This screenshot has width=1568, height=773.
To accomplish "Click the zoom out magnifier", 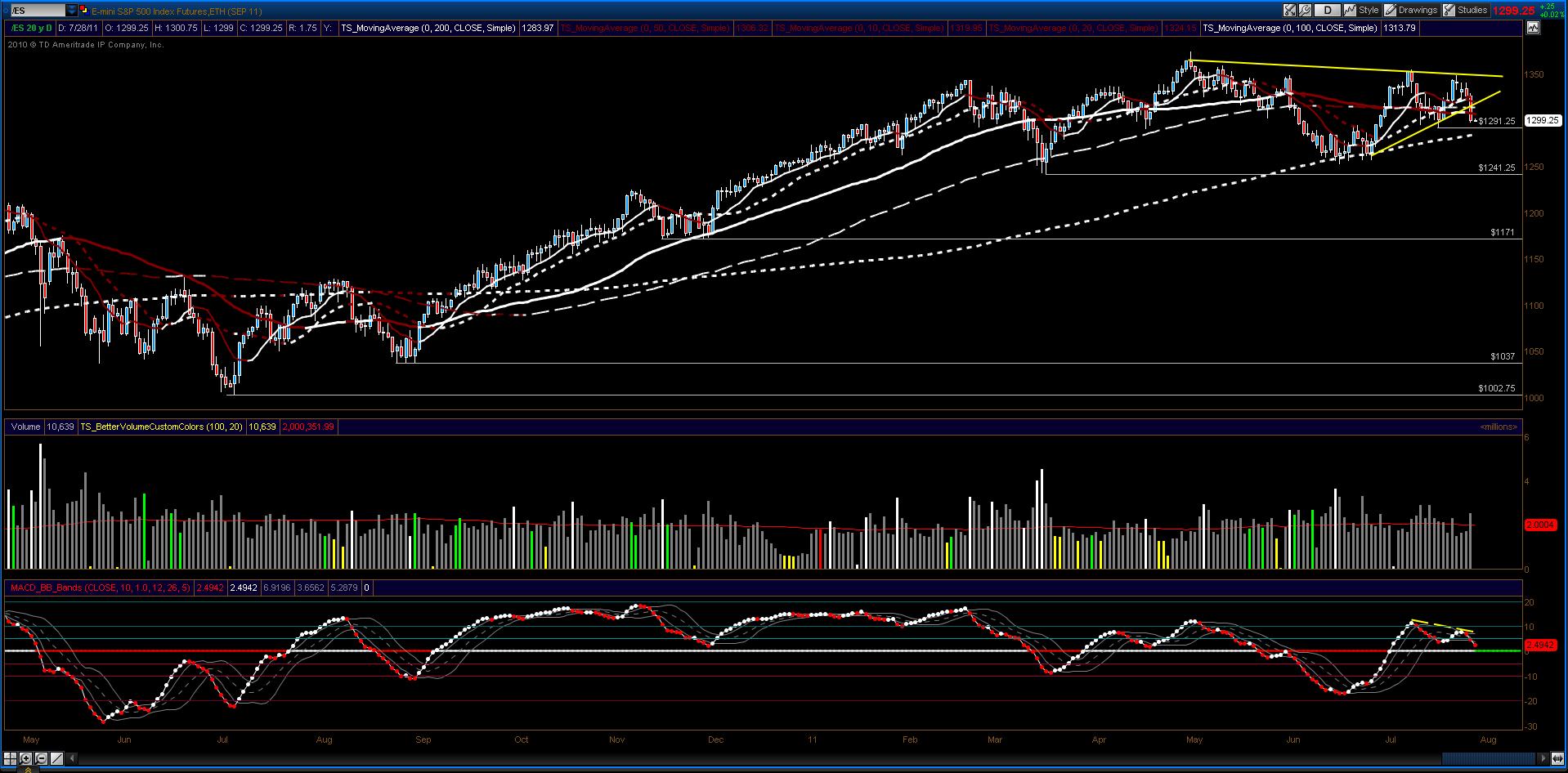I will (41, 758).
